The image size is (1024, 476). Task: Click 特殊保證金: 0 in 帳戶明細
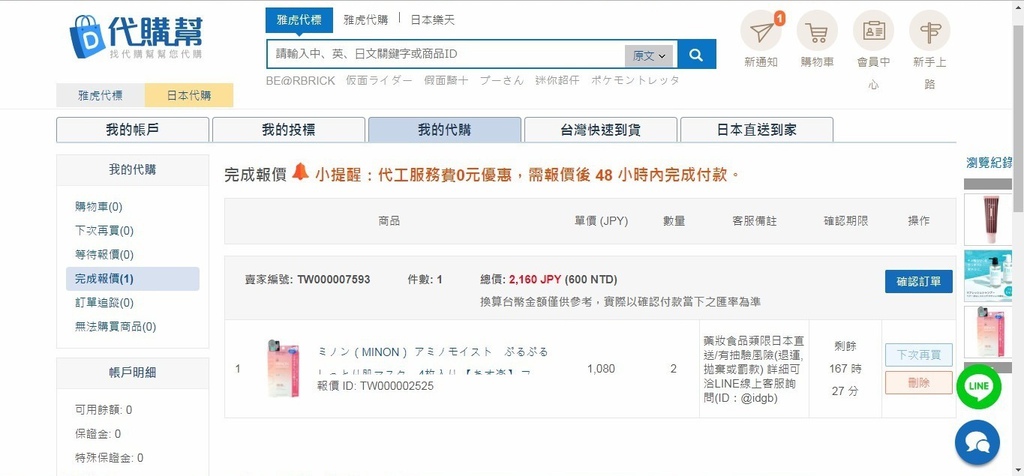[x=109, y=458]
